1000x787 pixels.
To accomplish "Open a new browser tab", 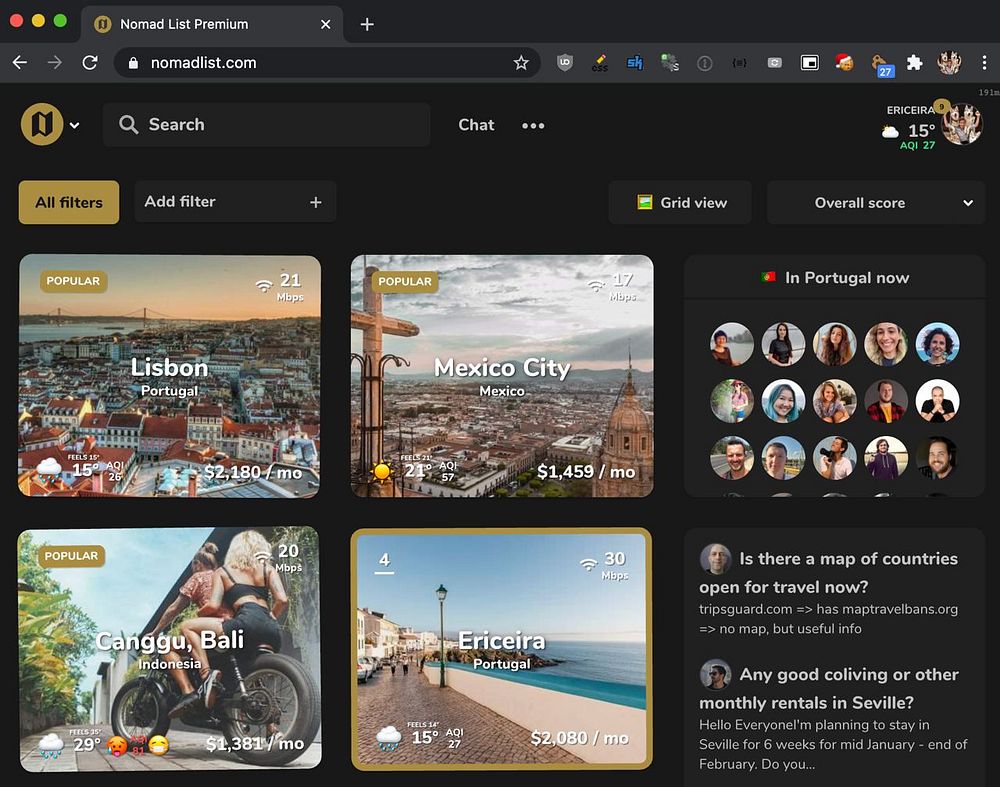I will pyautogui.click(x=367, y=24).
